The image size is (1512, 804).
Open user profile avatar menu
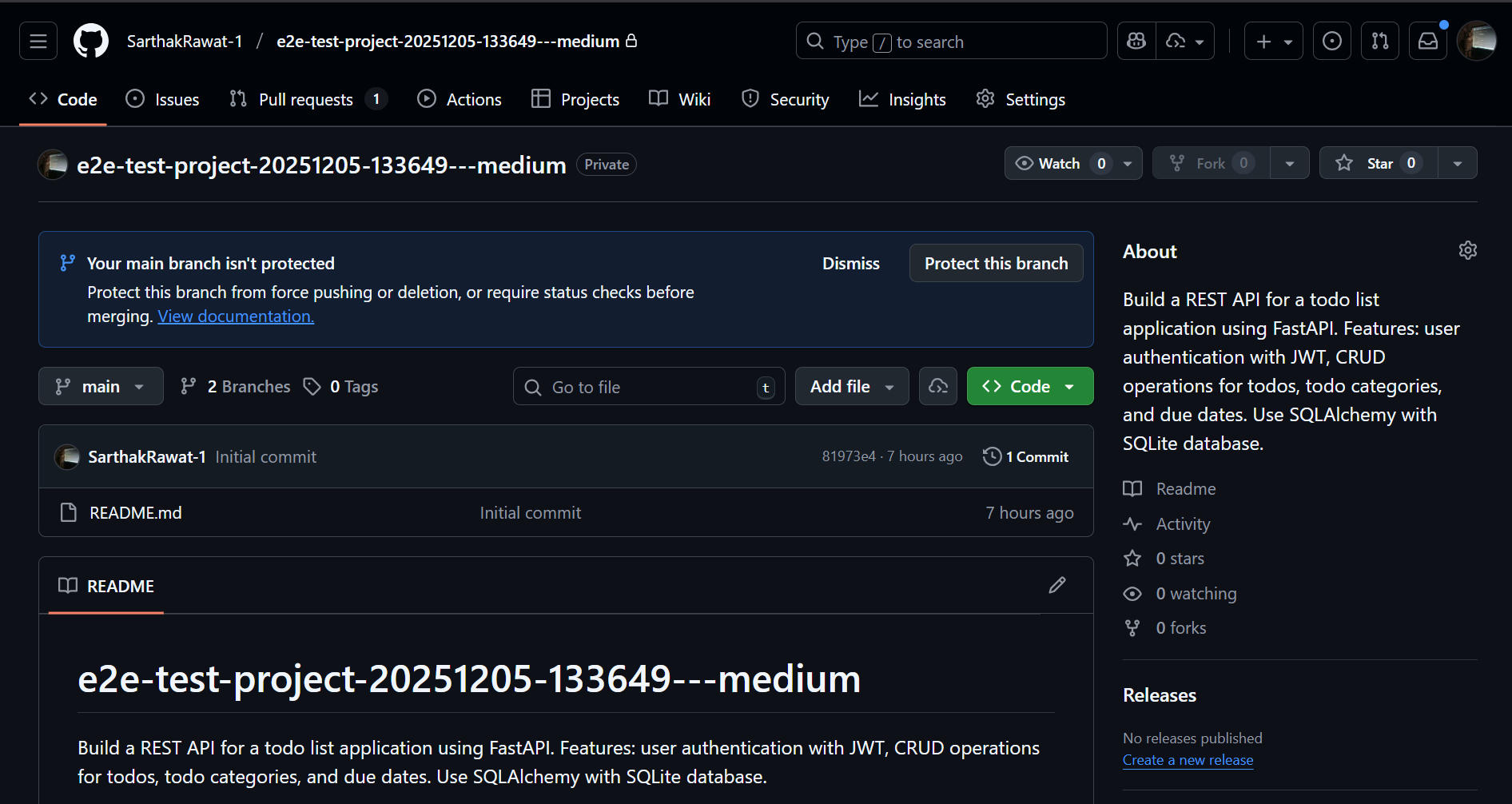tap(1477, 41)
